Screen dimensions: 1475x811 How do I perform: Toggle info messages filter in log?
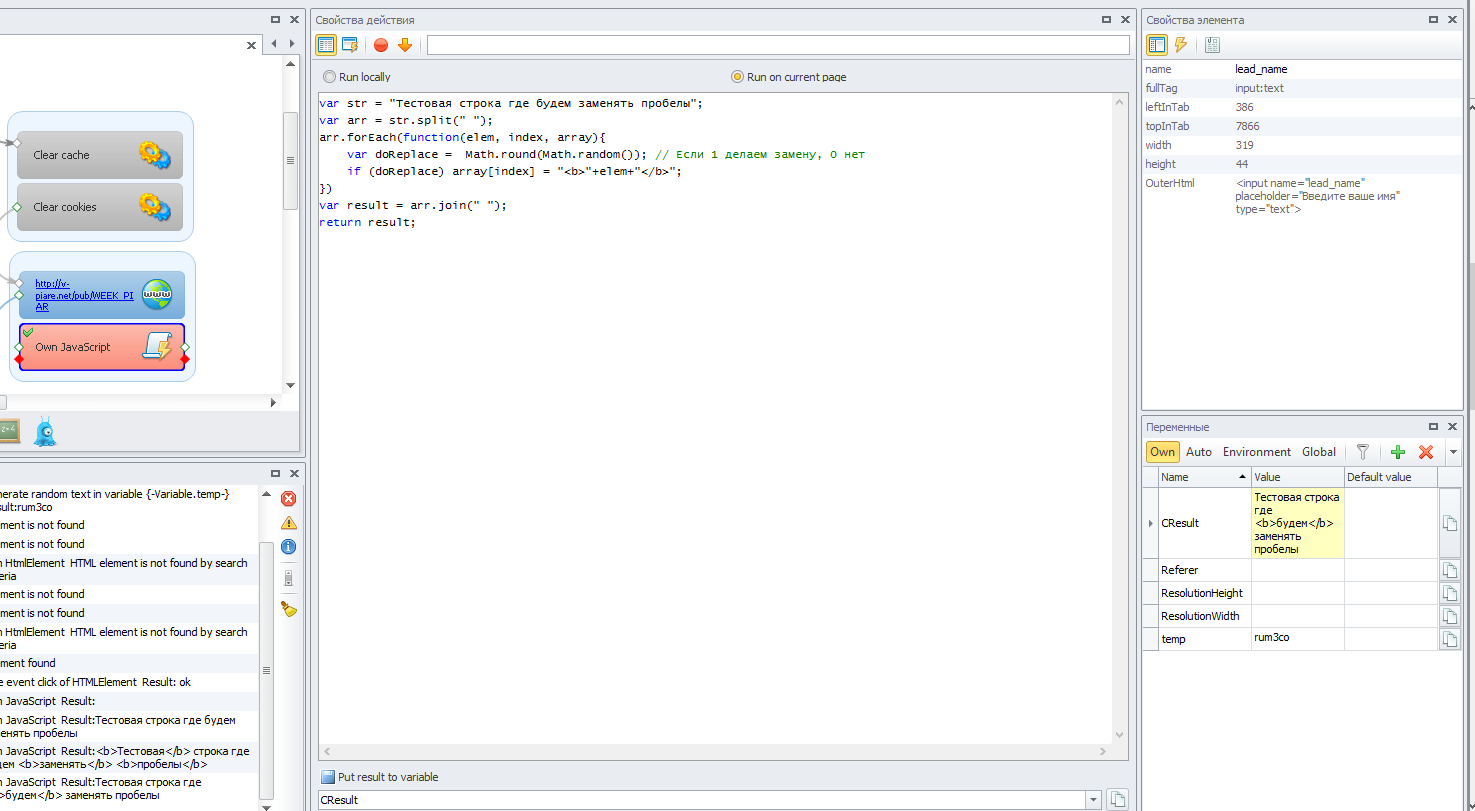(289, 547)
